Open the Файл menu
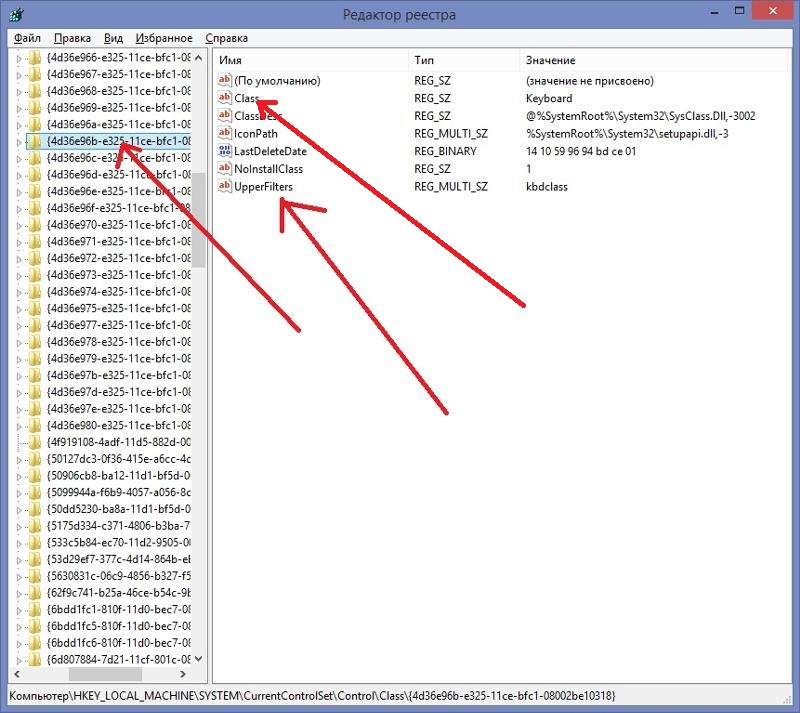800x713 pixels. 27,38
